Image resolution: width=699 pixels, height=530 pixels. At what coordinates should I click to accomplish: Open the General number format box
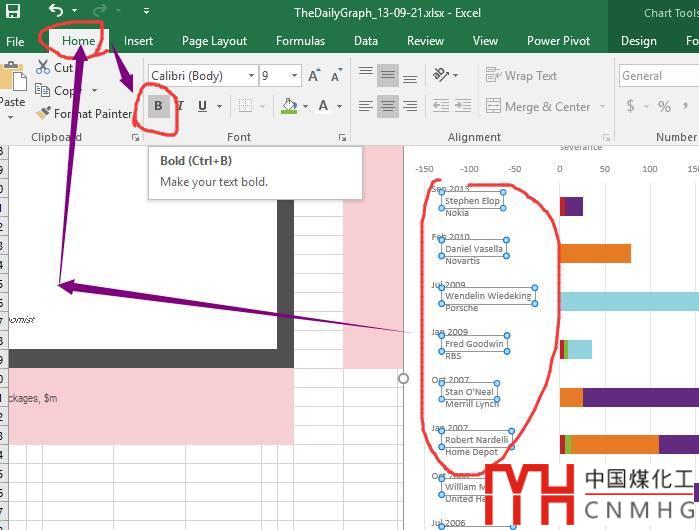pos(659,76)
